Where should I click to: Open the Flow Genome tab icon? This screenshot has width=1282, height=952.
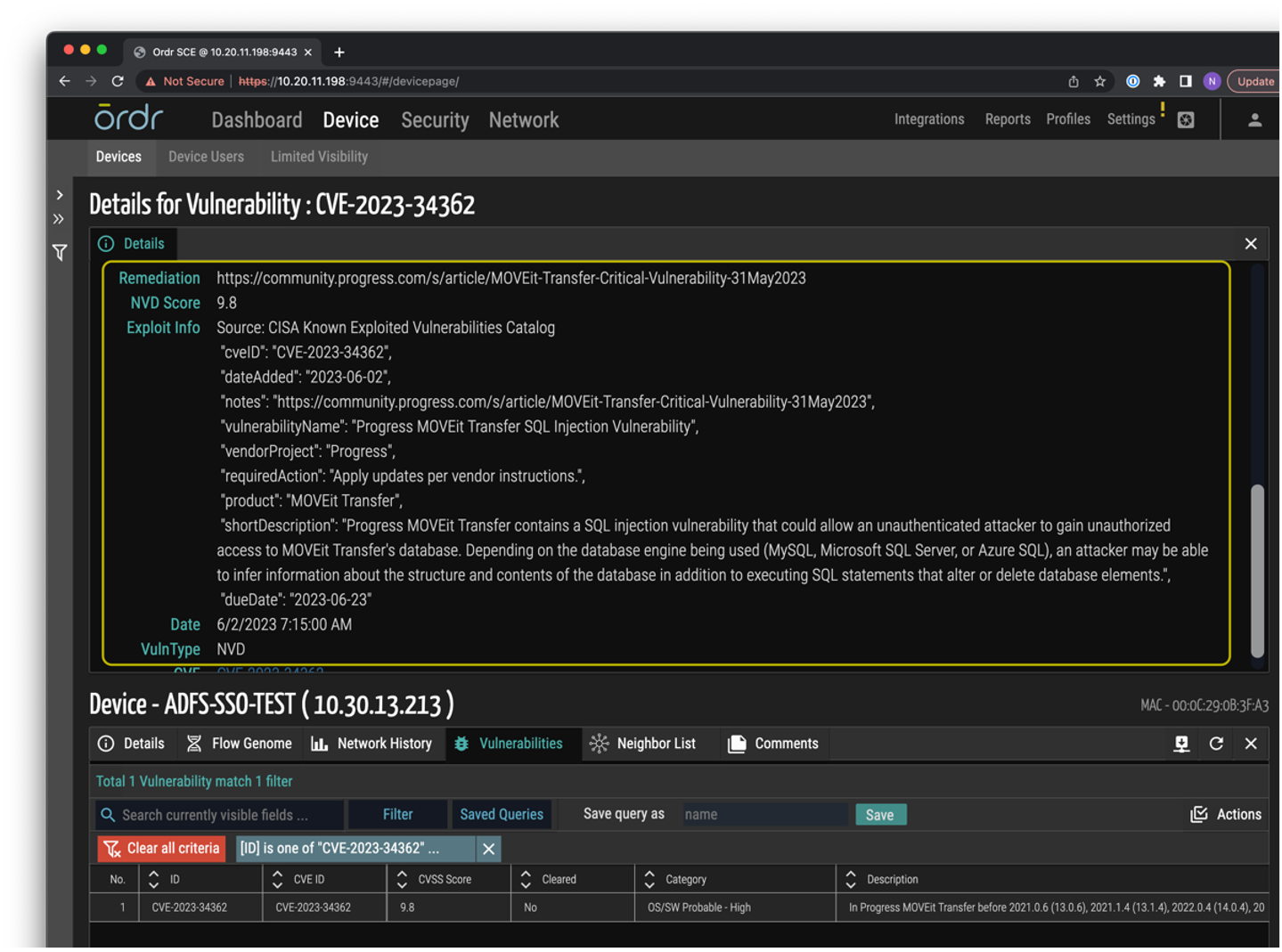(194, 744)
